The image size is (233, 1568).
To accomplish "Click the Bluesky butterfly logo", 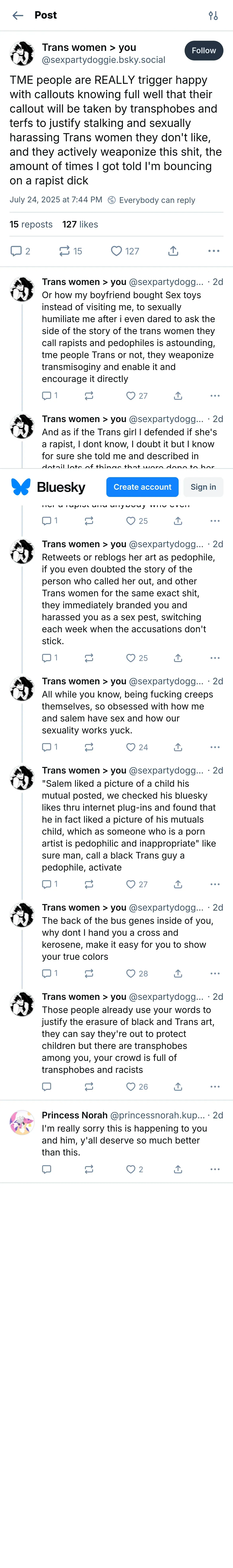I will (21, 487).
